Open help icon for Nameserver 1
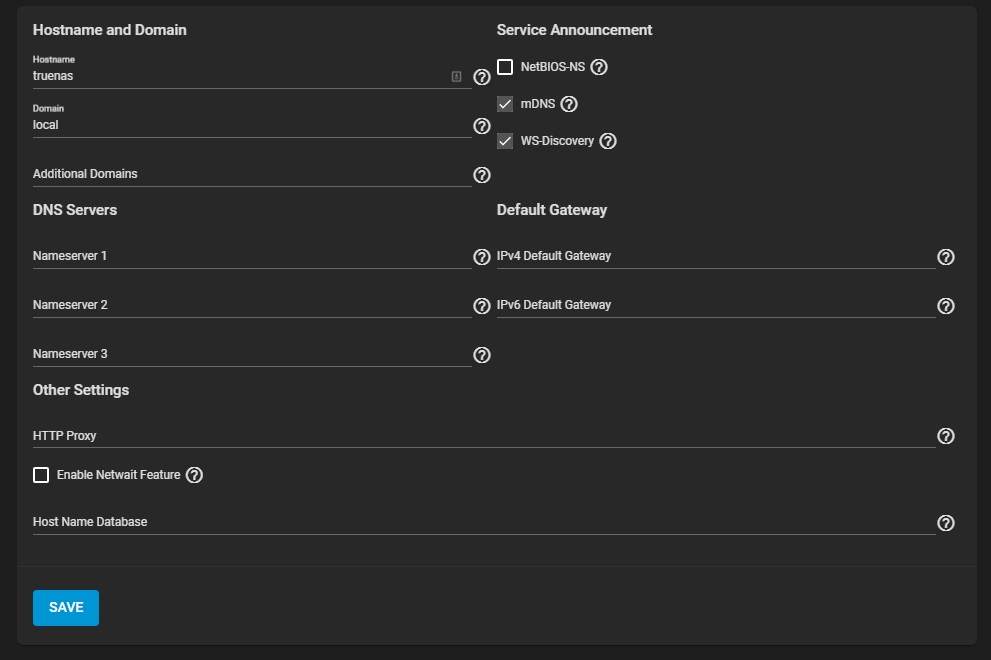991x660 pixels. click(482, 257)
